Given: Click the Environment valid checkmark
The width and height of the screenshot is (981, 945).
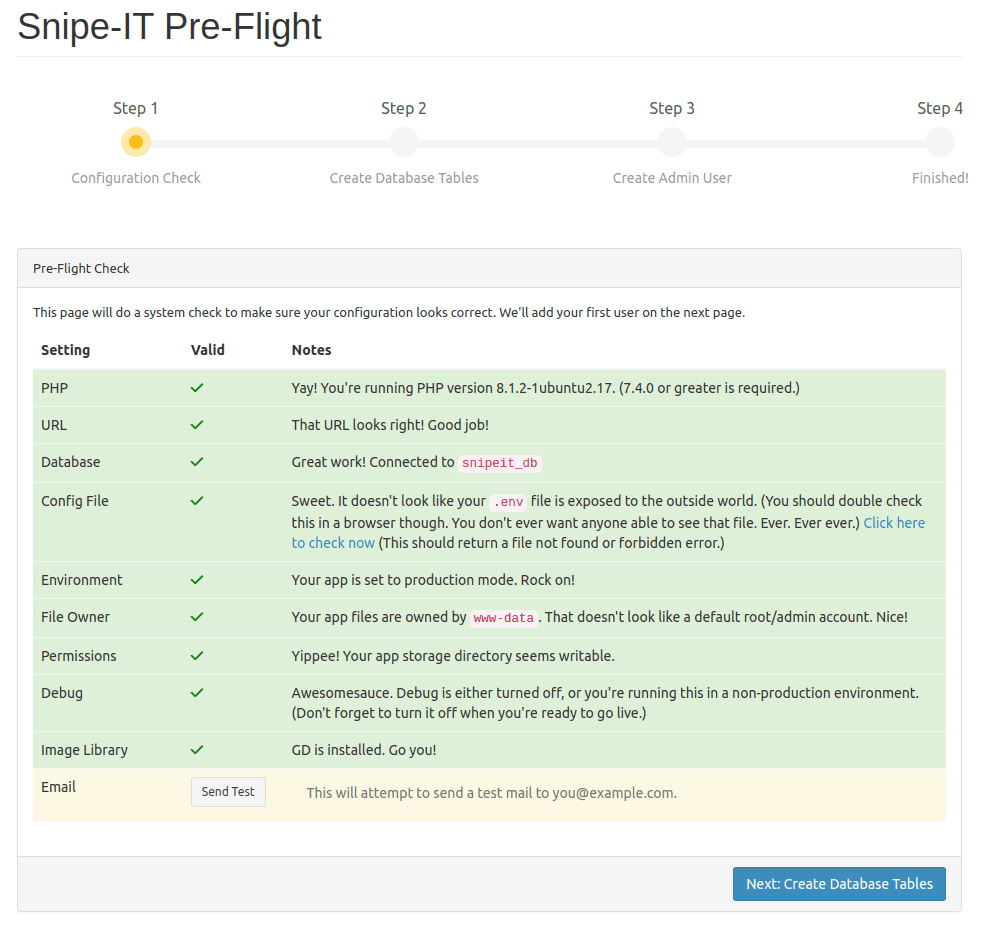Looking at the screenshot, I should (x=197, y=579).
